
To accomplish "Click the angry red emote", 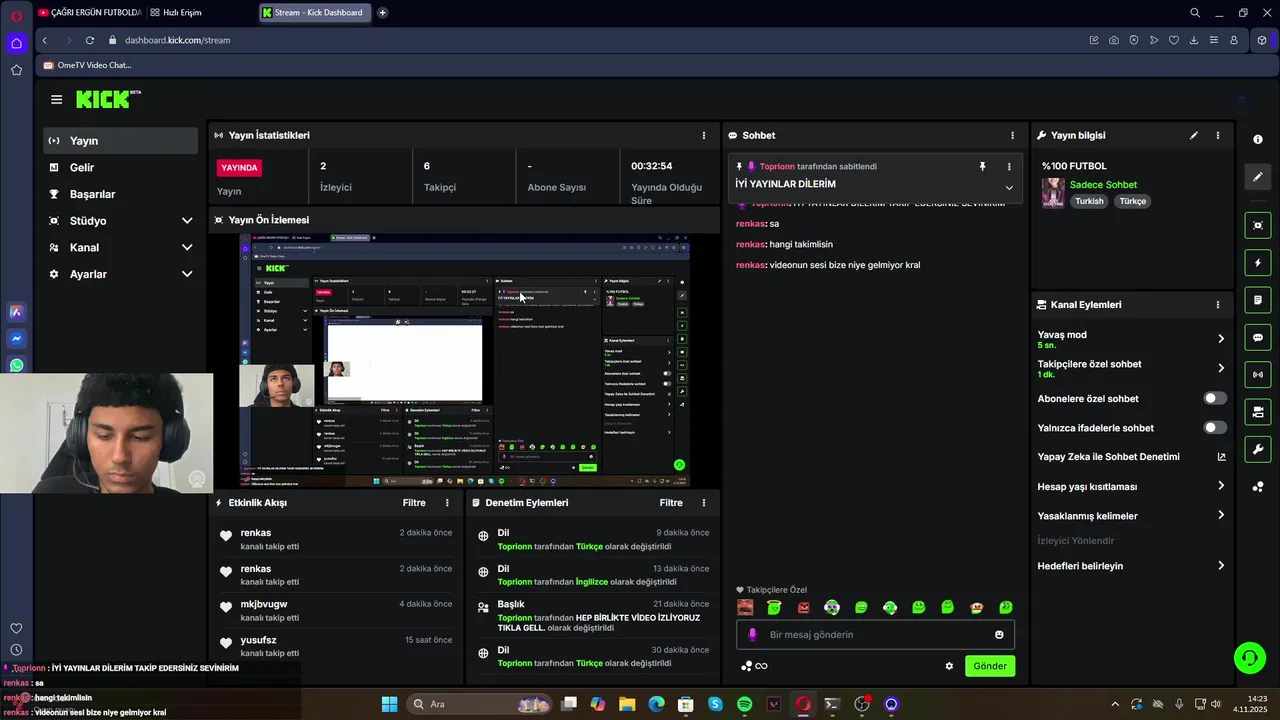I will 803,607.
